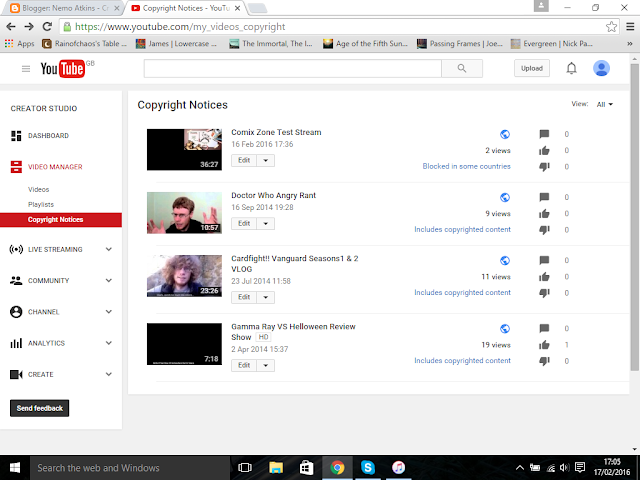Image resolution: width=640 pixels, height=480 pixels.
Task: Click the Chrome address bar URL
Action: (180, 27)
